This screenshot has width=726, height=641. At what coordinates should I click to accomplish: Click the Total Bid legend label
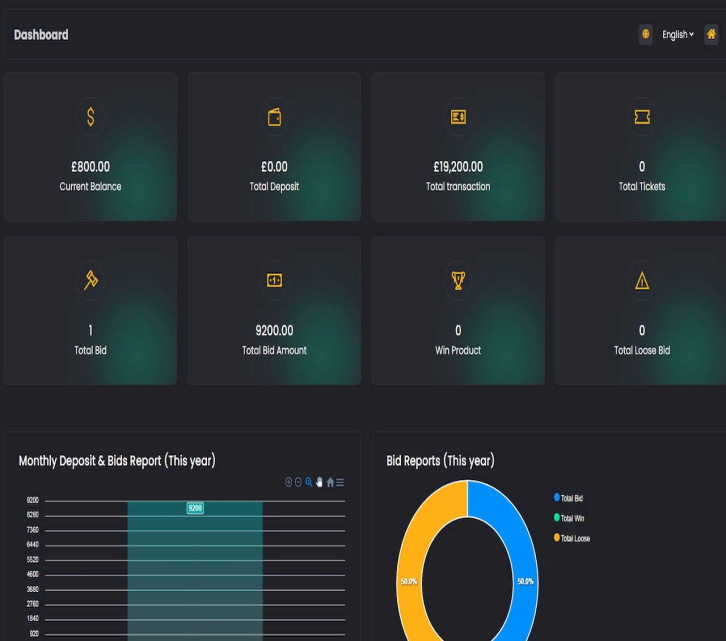coord(572,498)
